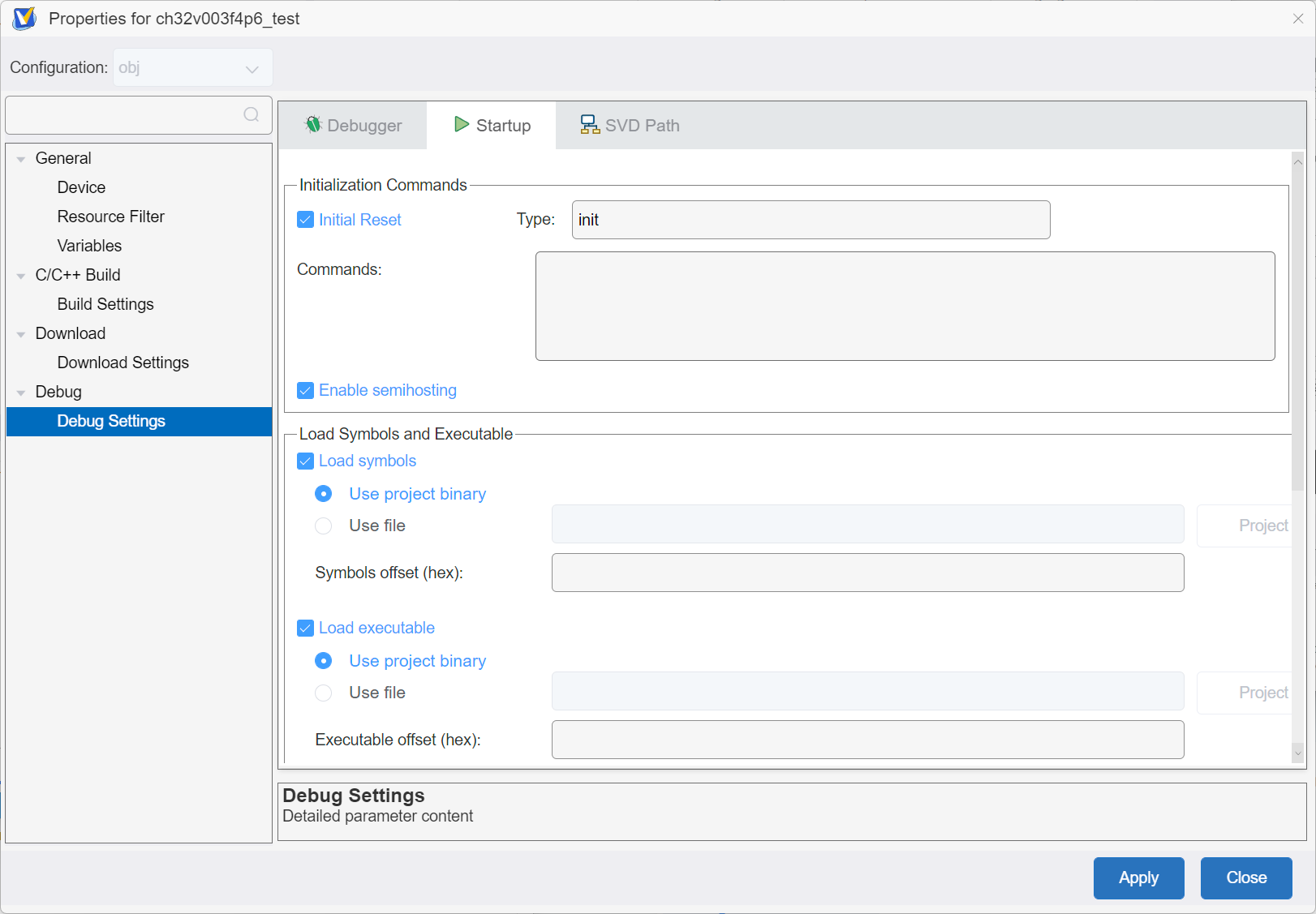Viewport: 1316px width, 914px height.
Task: Select Use project binary under Load executable
Action: [324, 661]
